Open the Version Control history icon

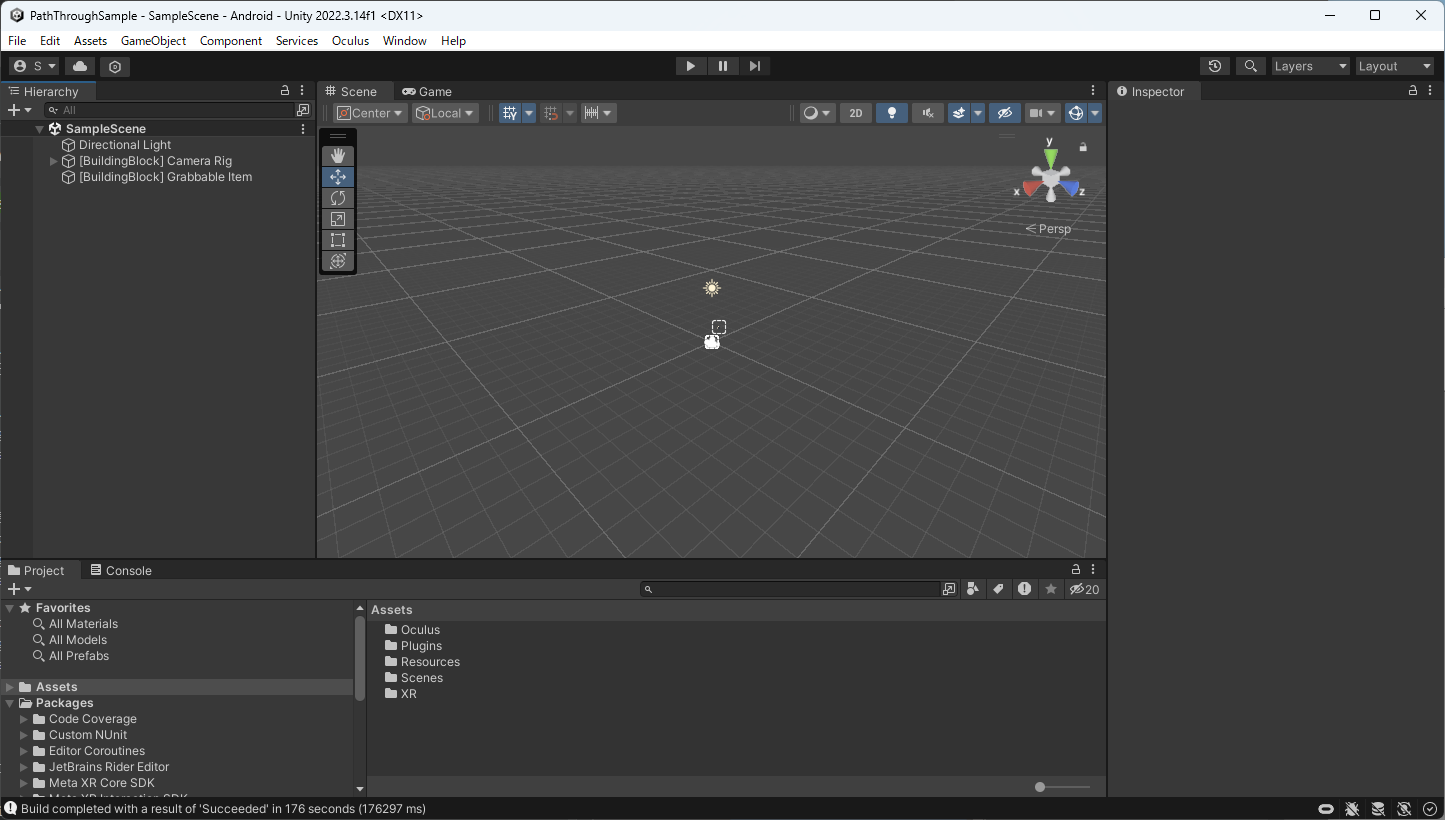click(1214, 66)
